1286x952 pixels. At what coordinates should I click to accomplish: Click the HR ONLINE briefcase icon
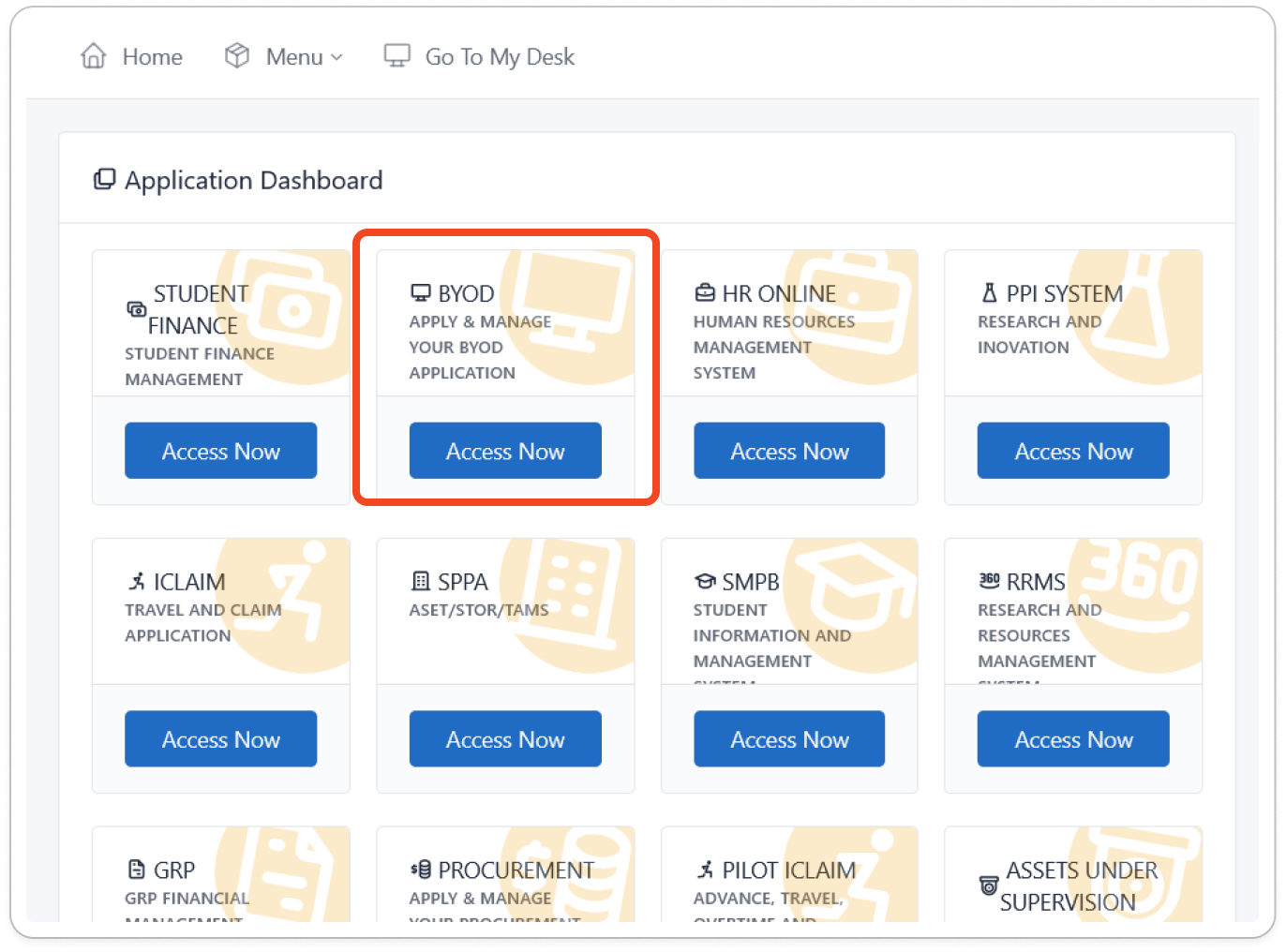coord(705,293)
